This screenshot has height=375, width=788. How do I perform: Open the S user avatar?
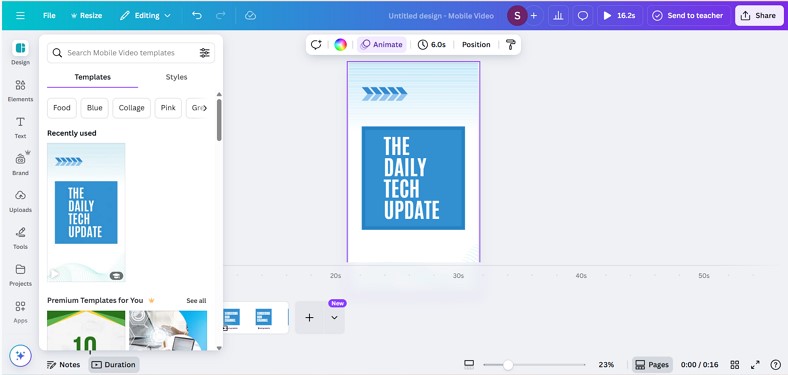[x=517, y=16]
